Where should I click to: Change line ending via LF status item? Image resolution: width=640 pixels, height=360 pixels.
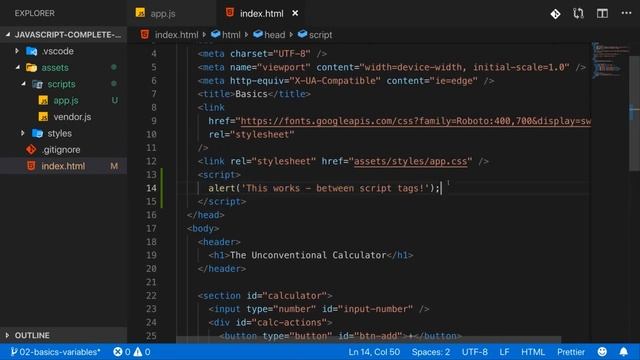[504, 352]
